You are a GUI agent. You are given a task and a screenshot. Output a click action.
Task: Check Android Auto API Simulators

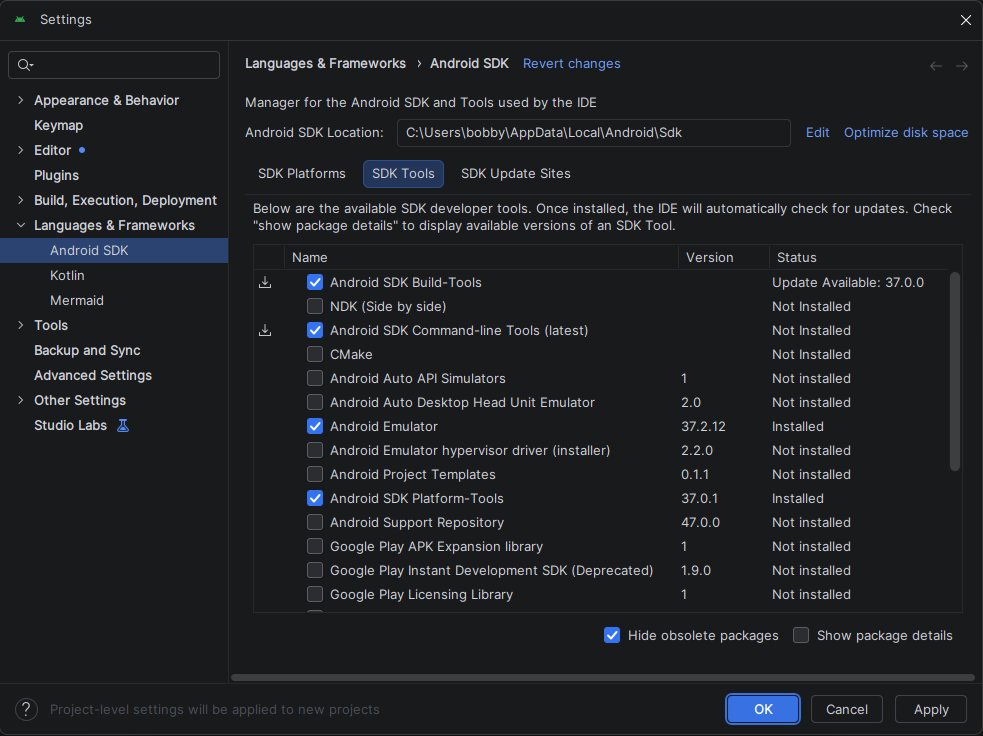315,378
